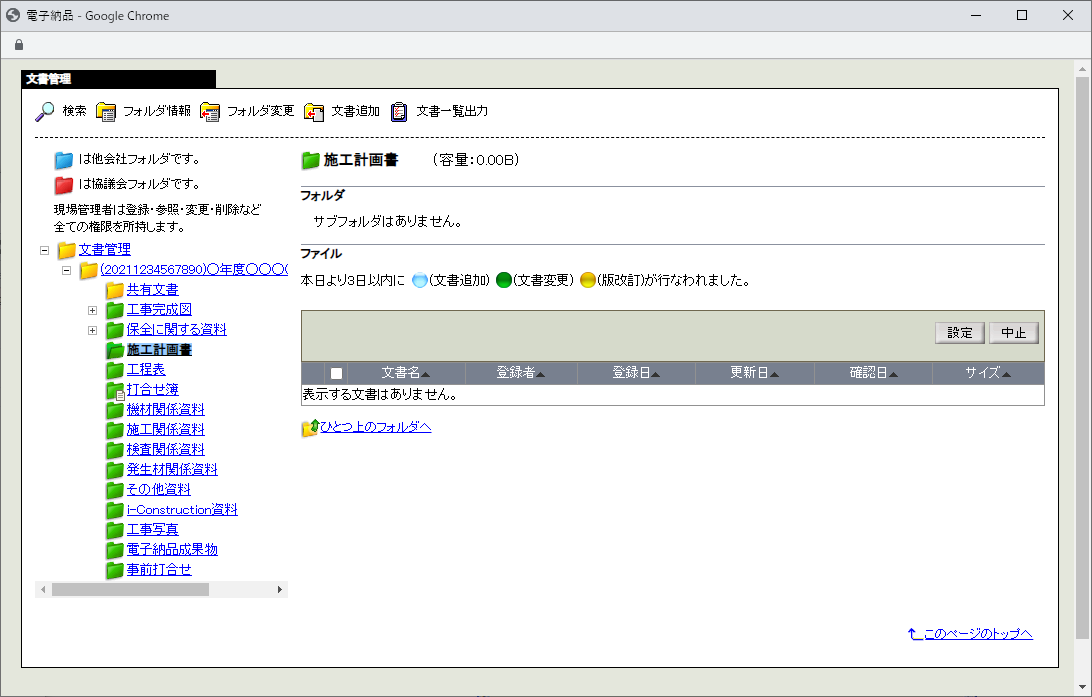This screenshot has height=697, width=1092.
Task: Click the folder icon for i-Construction資料
Action: [x=115, y=510]
